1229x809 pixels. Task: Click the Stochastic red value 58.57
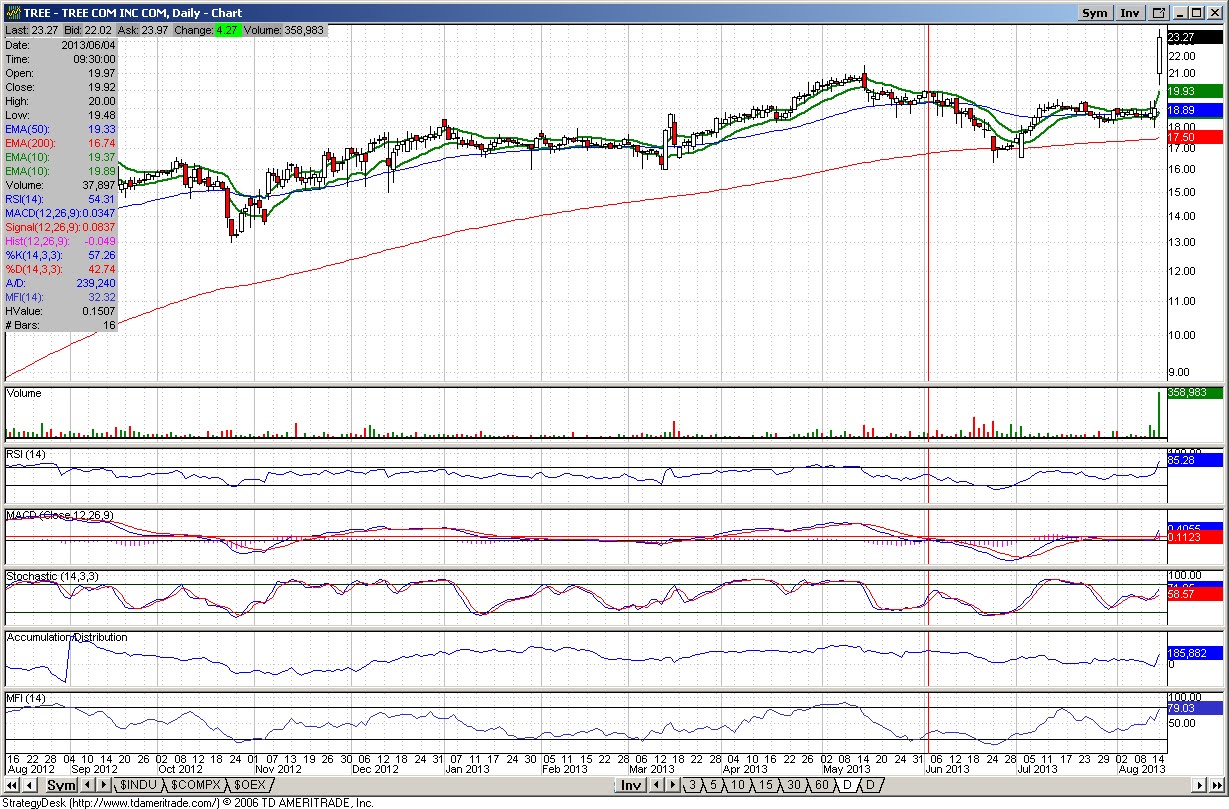(x=1194, y=595)
